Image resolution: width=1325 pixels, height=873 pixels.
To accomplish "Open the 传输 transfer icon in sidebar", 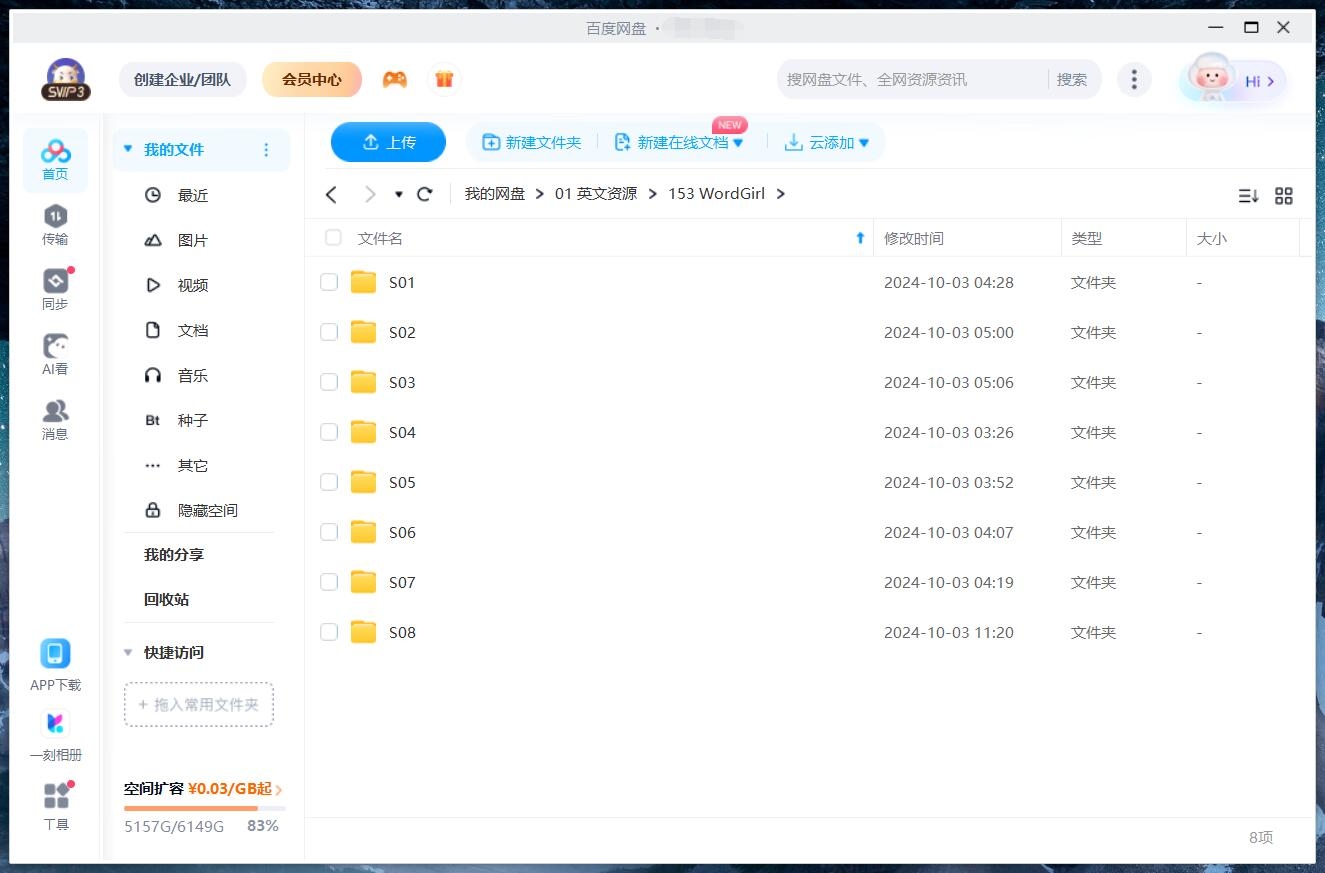I will [x=55, y=224].
